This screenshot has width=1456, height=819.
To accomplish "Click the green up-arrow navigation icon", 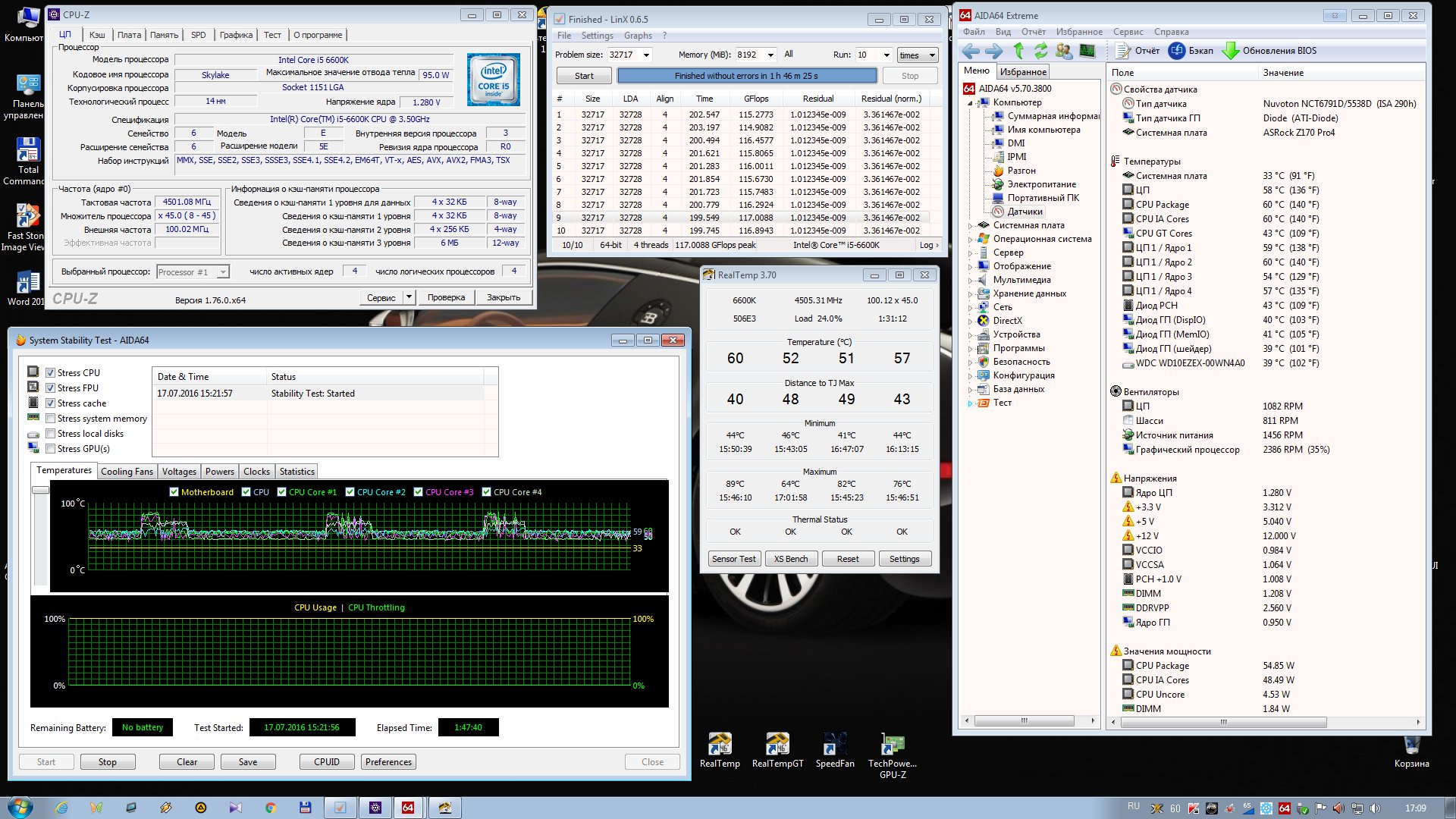I will click(1018, 51).
